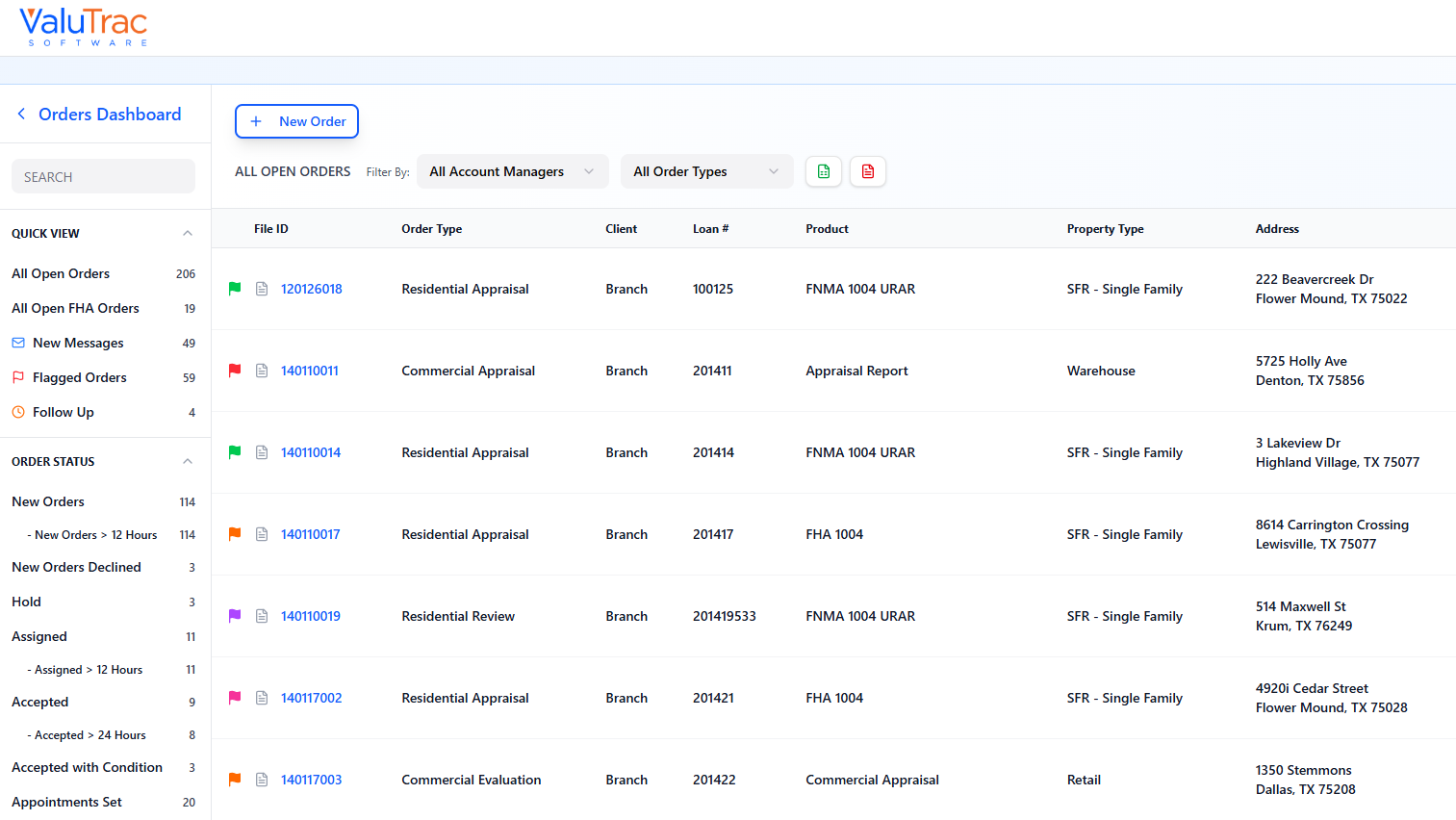Click the ValuTrac Software logo
1456x820 pixels.
click(x=83, y=27)
